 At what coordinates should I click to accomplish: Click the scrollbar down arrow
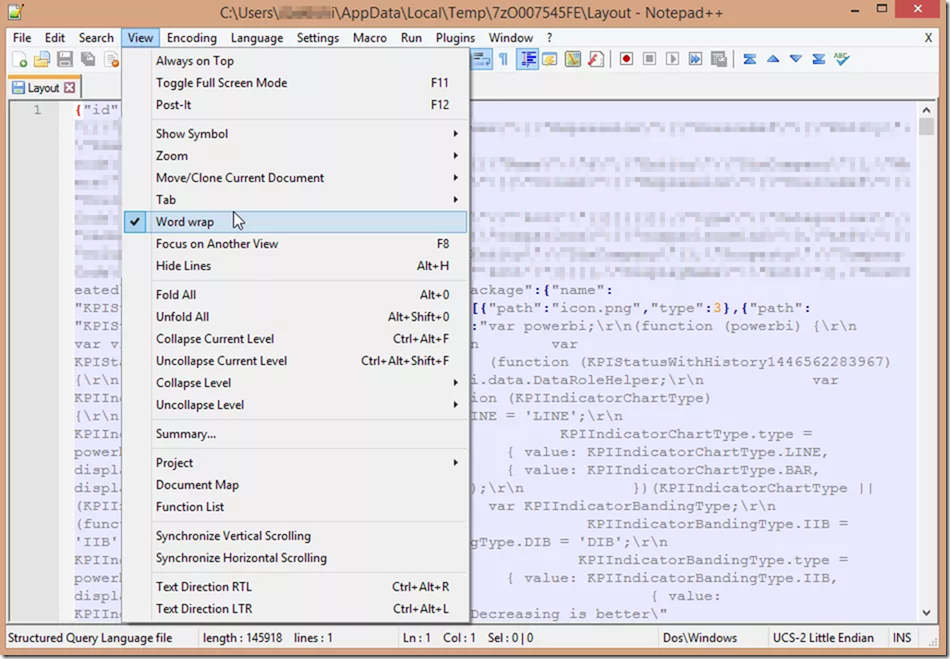926,613
